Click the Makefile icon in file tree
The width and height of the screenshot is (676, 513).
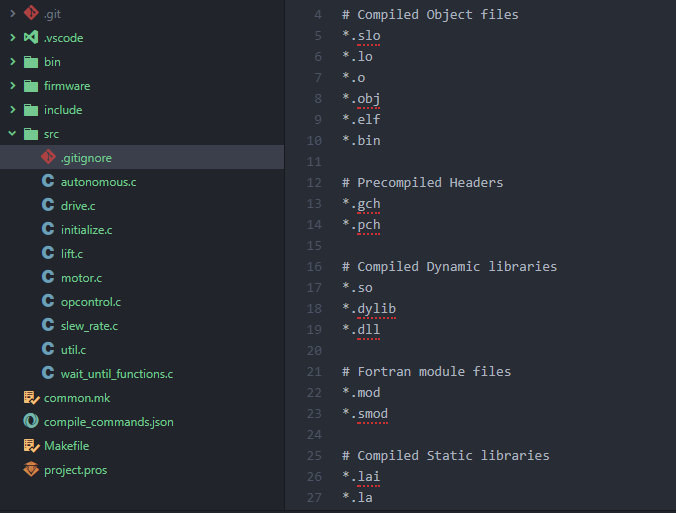[x=31, y=445]
